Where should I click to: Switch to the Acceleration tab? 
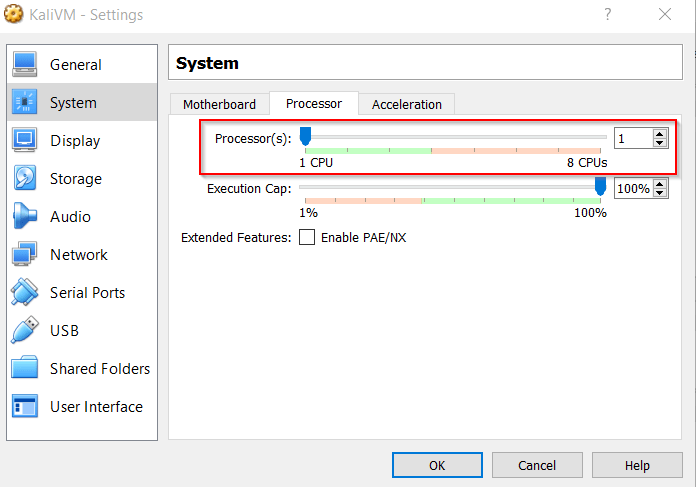406,104
